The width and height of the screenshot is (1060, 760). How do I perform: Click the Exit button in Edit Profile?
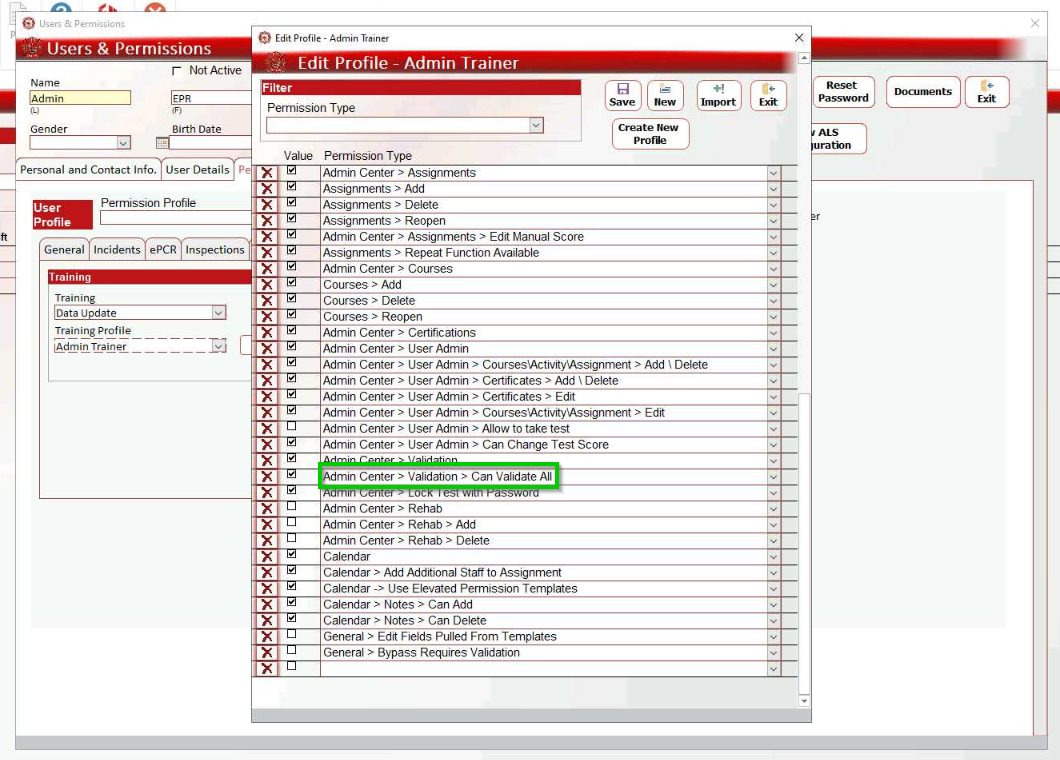[x=768, y=95]
